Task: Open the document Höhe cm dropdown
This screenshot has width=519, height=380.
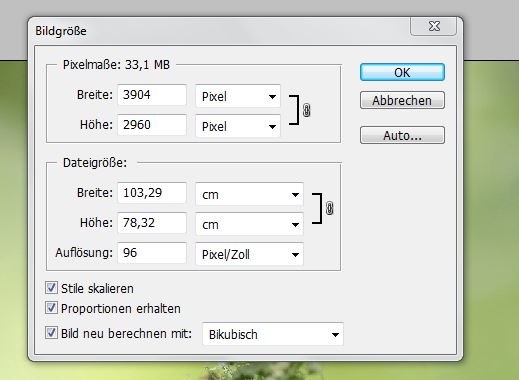Action: [x=249, y=224]
